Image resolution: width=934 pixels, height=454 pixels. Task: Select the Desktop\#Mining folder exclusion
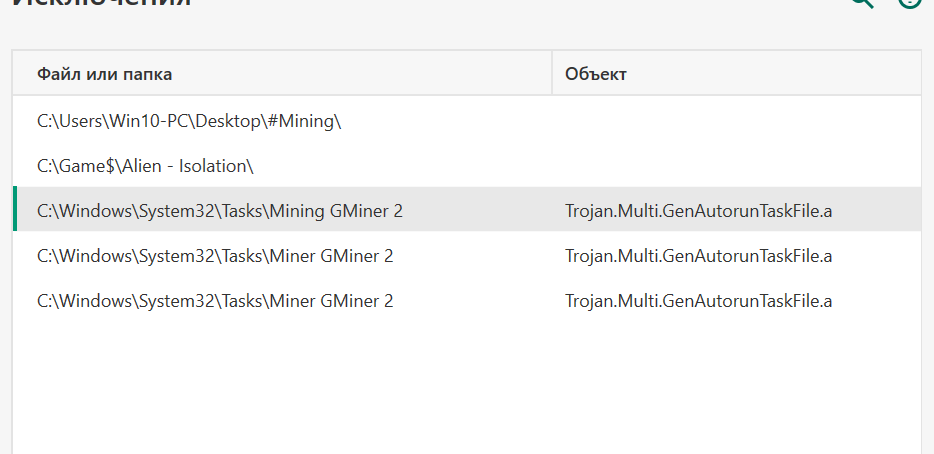[189, 121]
